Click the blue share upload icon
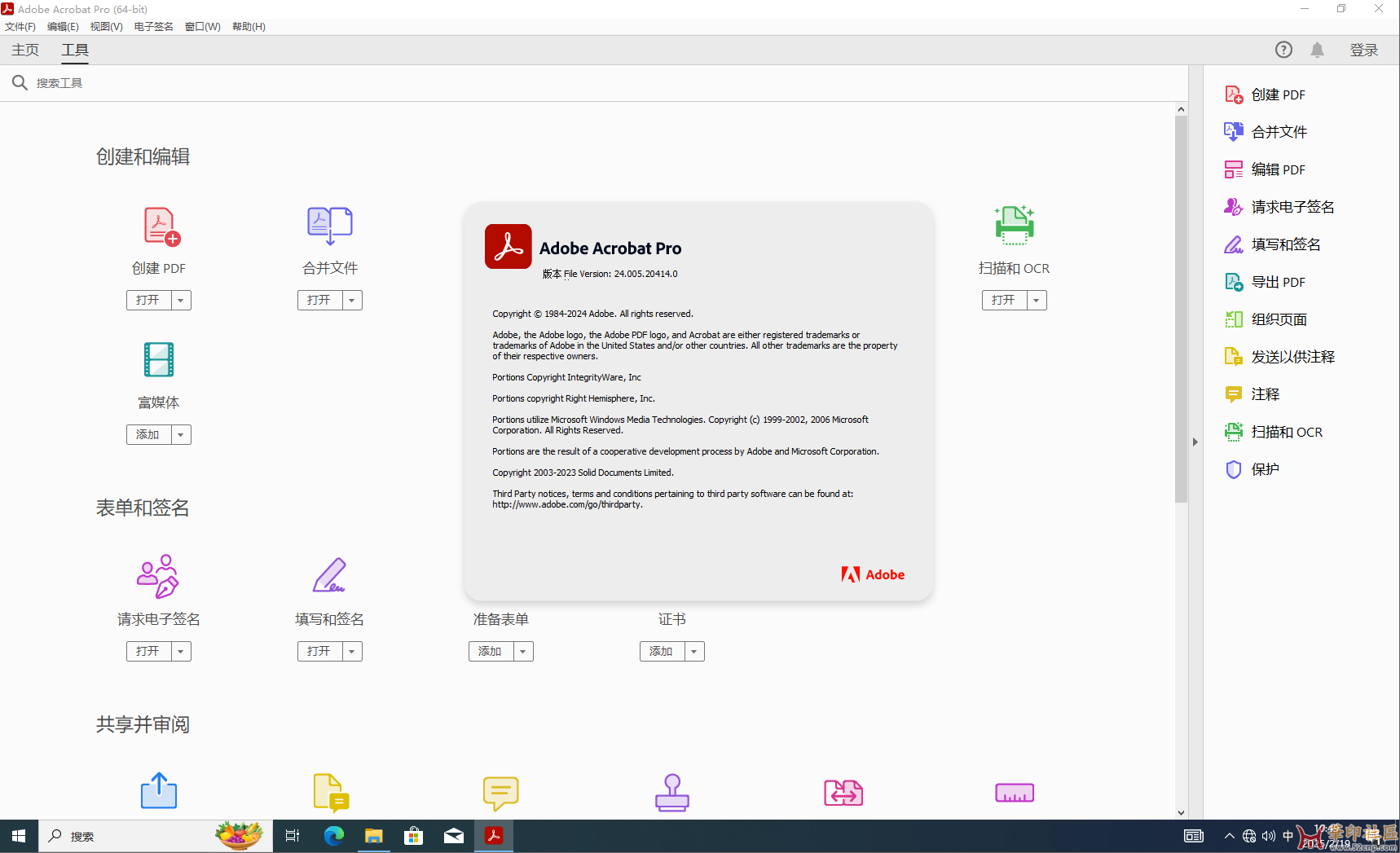This screenshot has width=1400, height=853. tap(159, 790)
